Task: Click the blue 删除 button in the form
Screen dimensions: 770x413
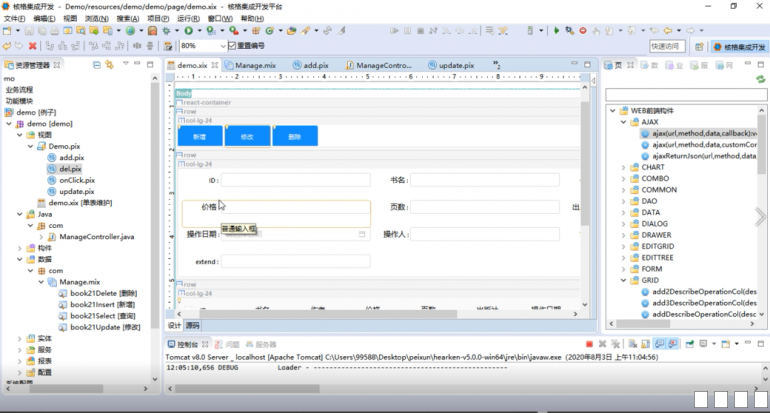Action: click(294, 136)
